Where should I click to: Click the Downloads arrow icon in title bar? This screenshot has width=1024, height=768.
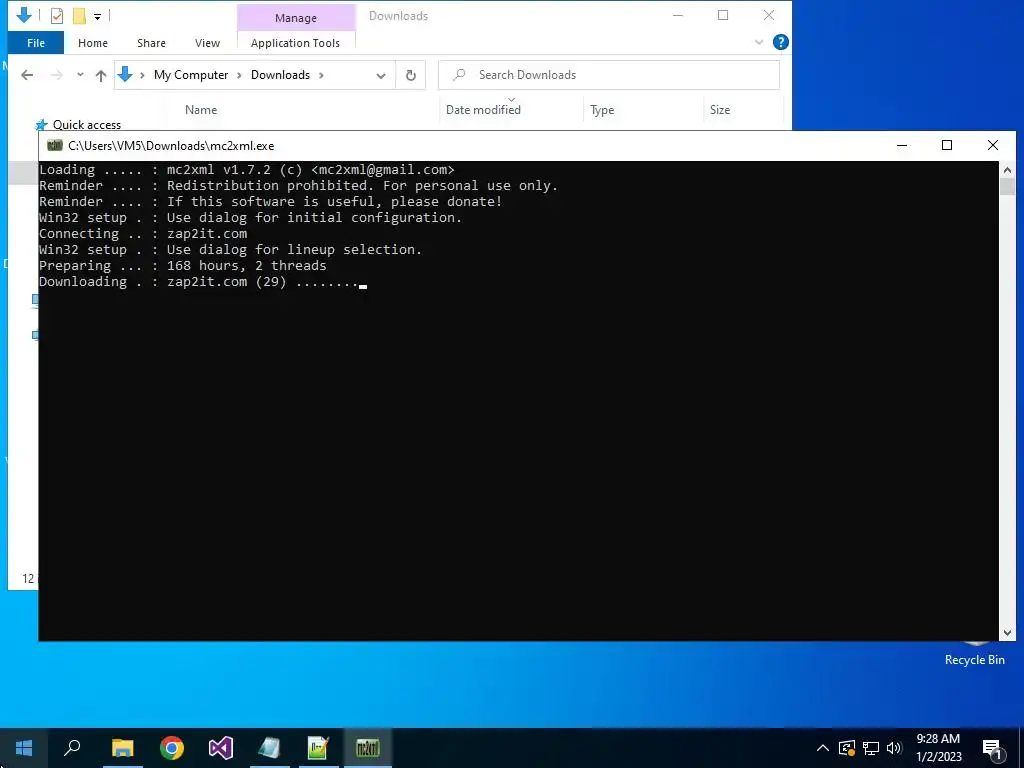24,15
